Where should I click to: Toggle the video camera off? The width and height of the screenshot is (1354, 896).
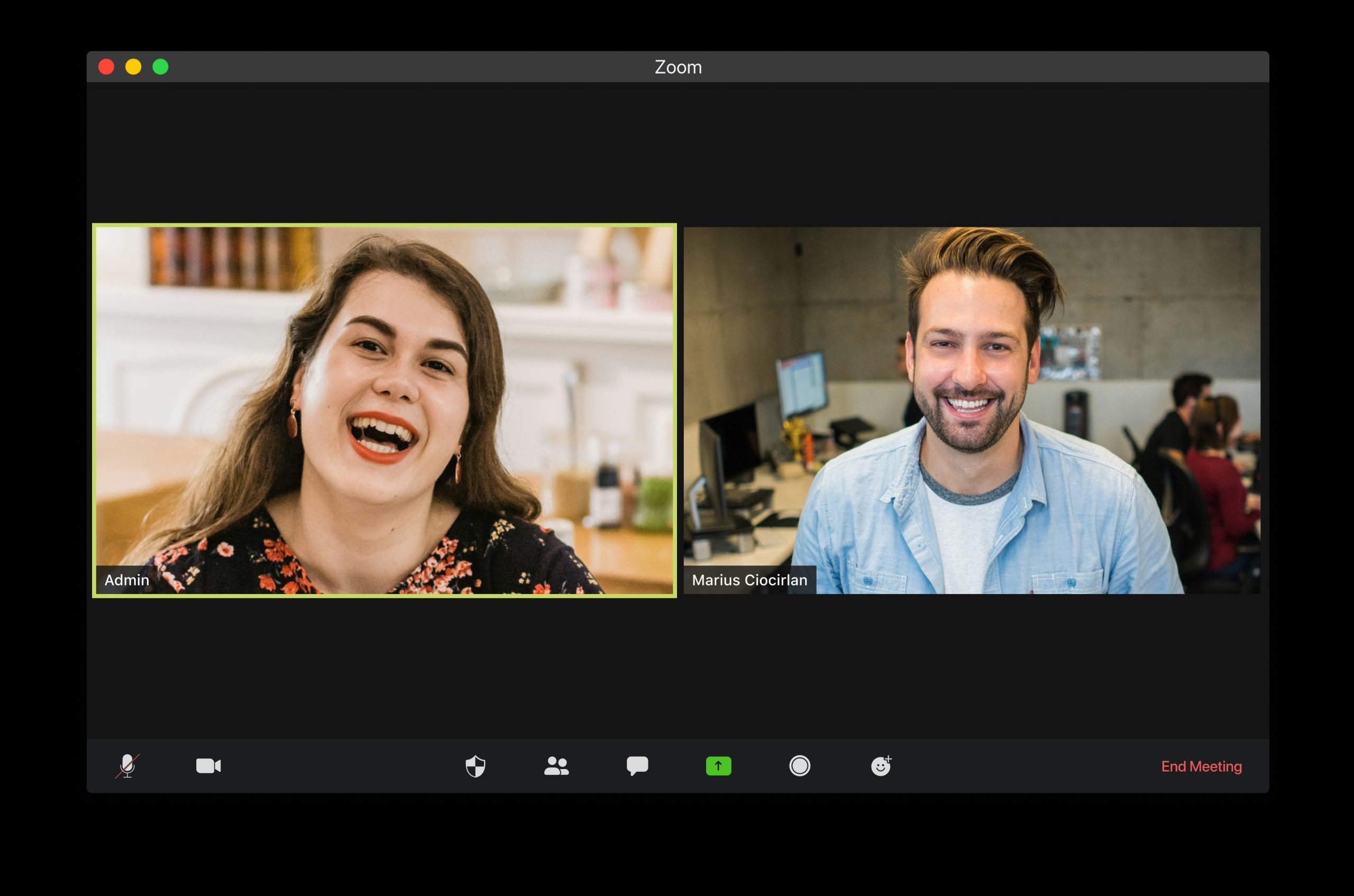208,766
